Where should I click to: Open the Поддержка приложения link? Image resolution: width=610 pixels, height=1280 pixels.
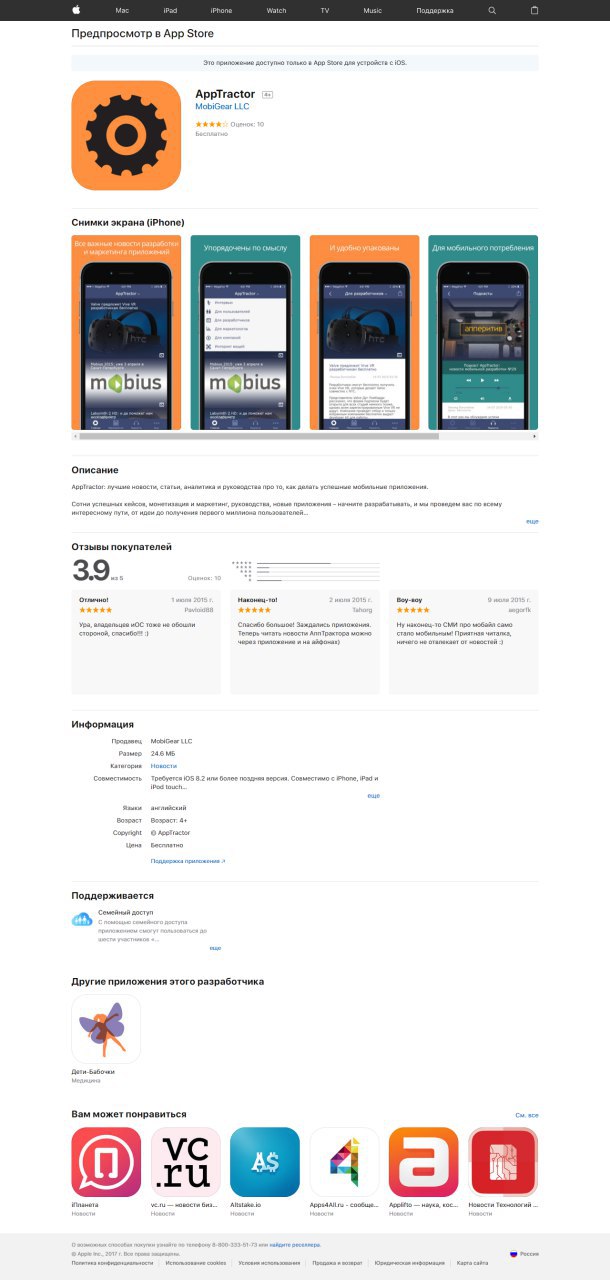click(x=188, y=860)
